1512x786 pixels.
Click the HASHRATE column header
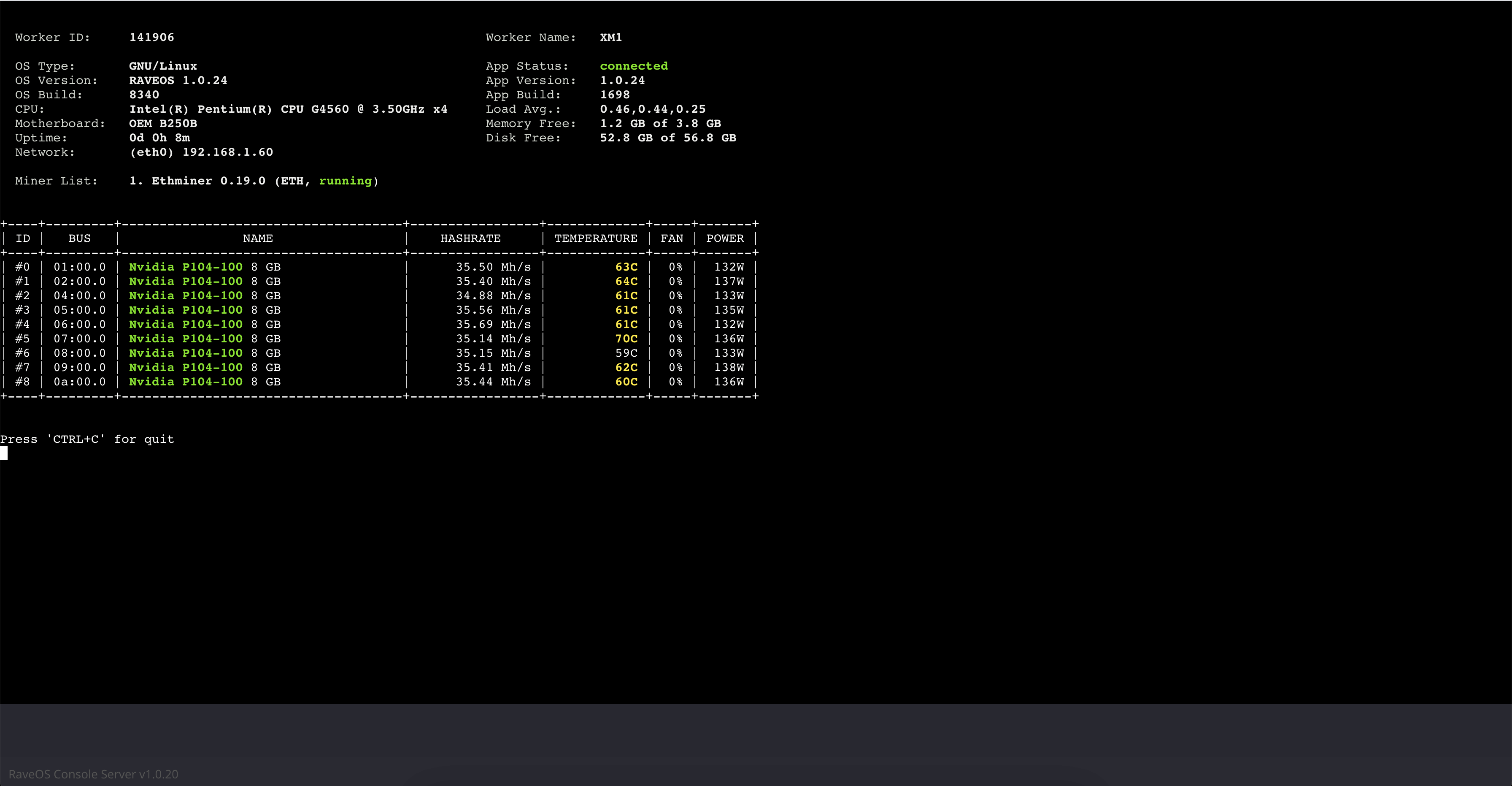(x=470, y=239)
